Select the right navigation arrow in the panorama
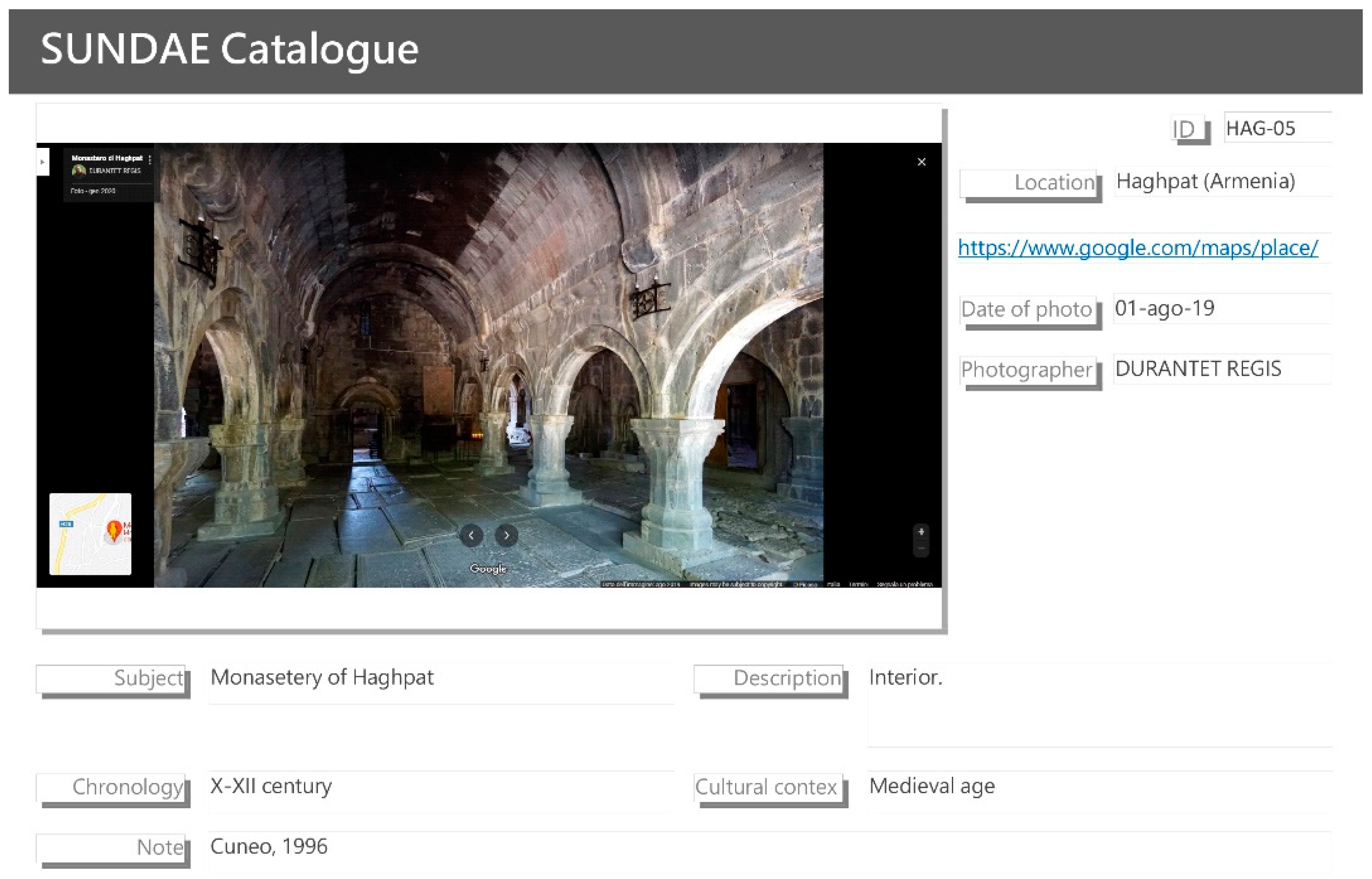 pyautogui.click(x=506, y=535)
